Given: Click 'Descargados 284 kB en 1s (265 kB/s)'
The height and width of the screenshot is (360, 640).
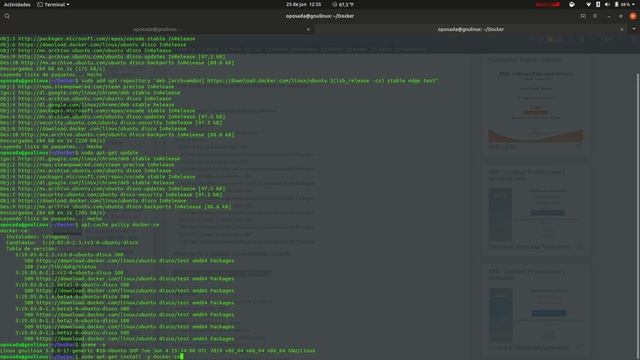Looking at the screenshot, I should coord(52,213).
